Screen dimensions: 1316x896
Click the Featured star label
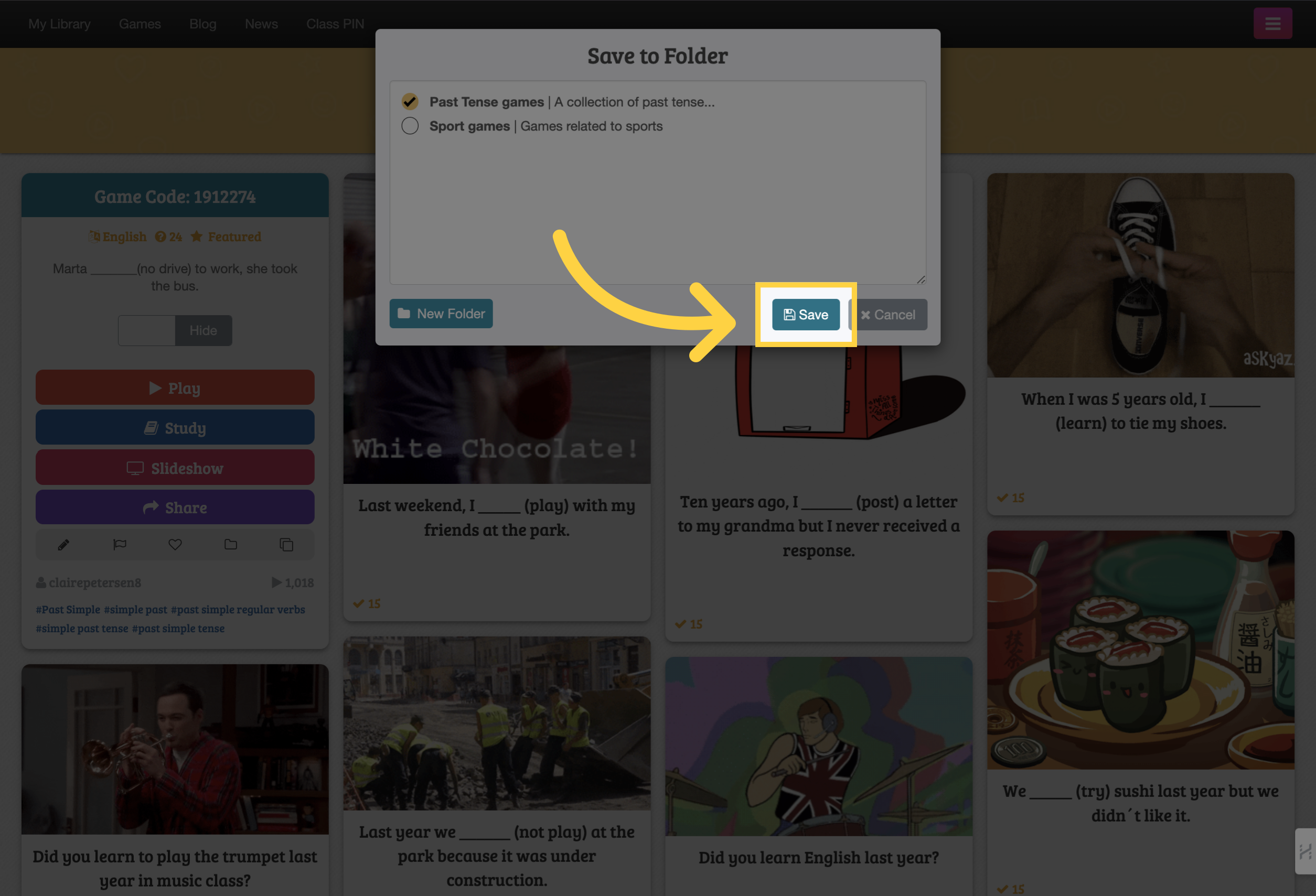[x=226, y=236]
